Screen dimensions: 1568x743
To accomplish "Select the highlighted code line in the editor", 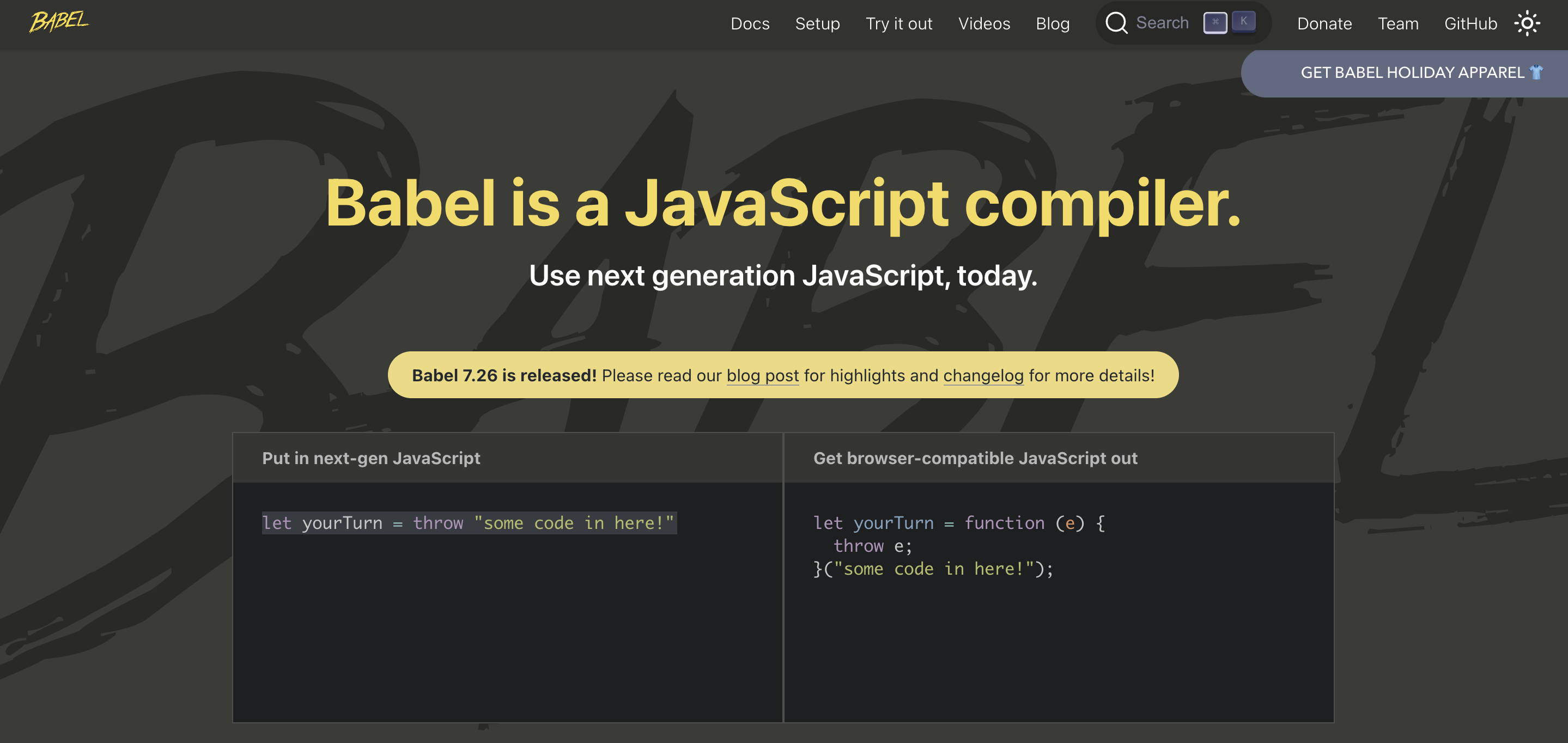I will 469,522.
